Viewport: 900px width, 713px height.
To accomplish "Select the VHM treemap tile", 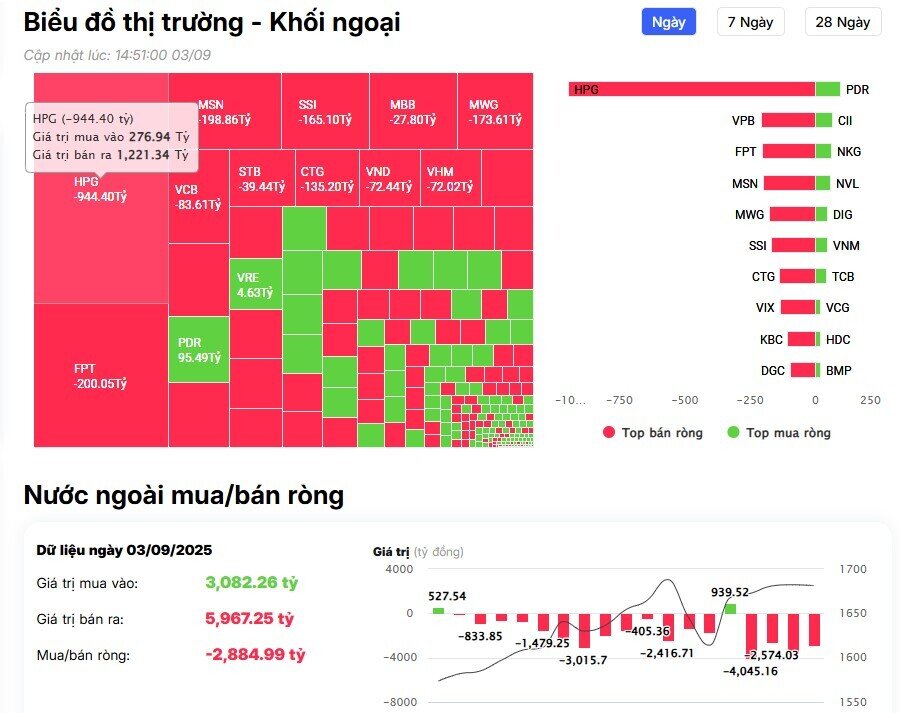I will (452, 180).
